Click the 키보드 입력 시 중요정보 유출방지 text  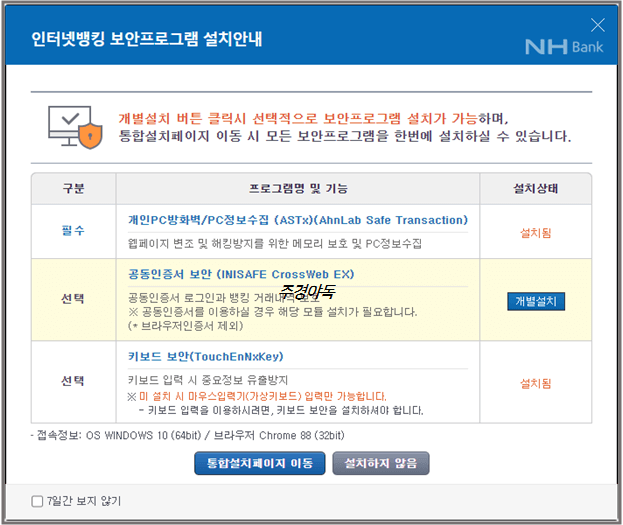click(x=208, y=380)
